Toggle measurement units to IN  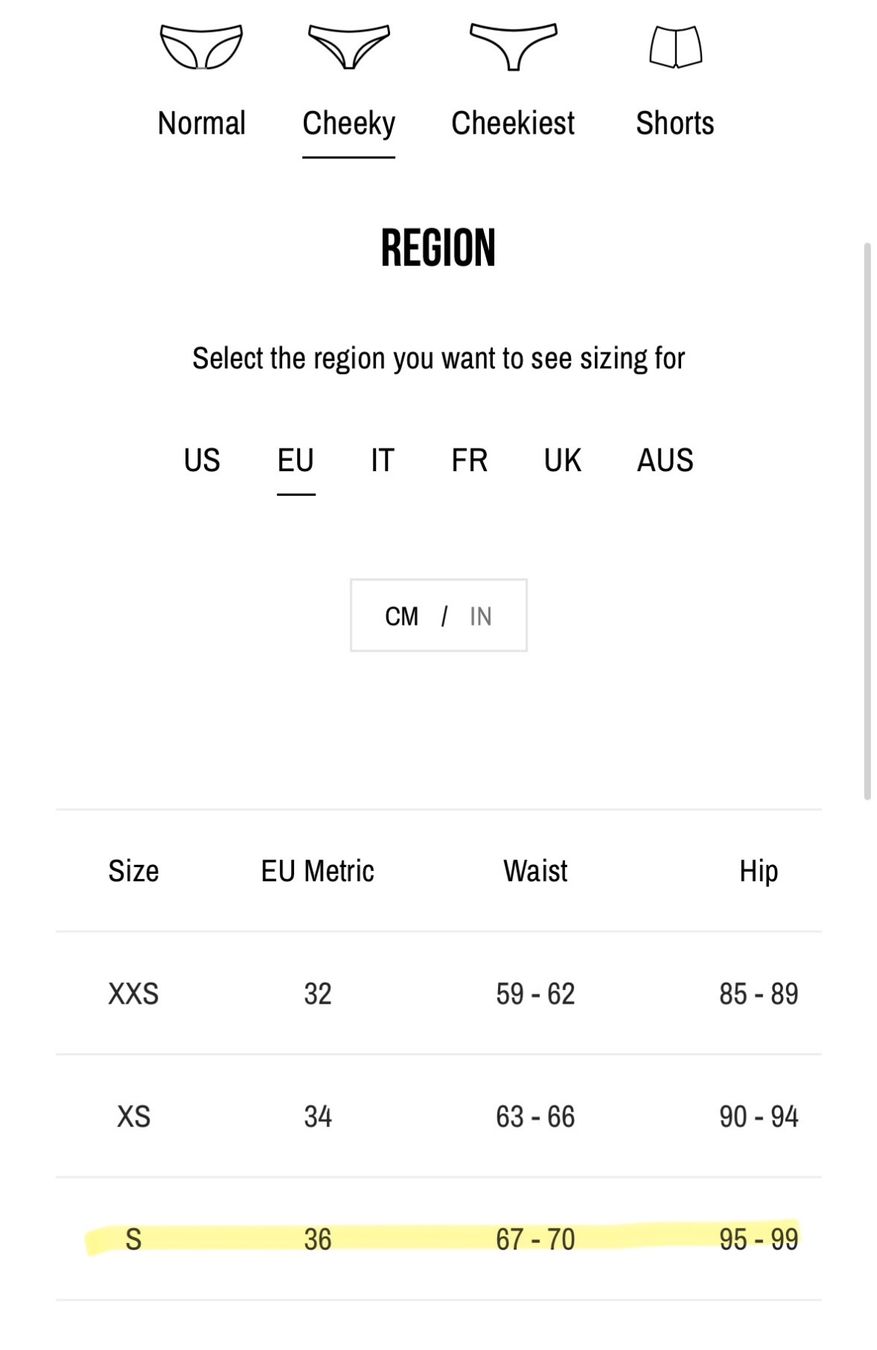click(x=481, y=616)
